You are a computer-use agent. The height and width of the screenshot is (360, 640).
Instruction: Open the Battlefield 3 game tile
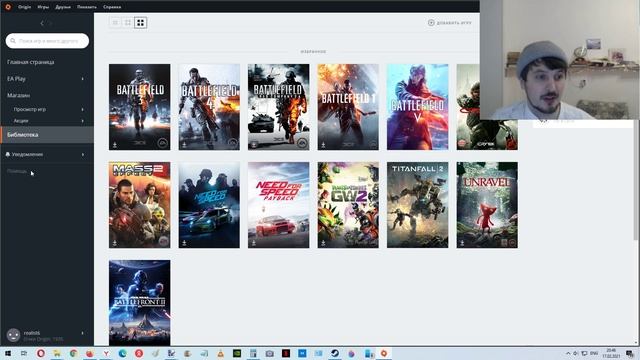click(x=140, y=107)
